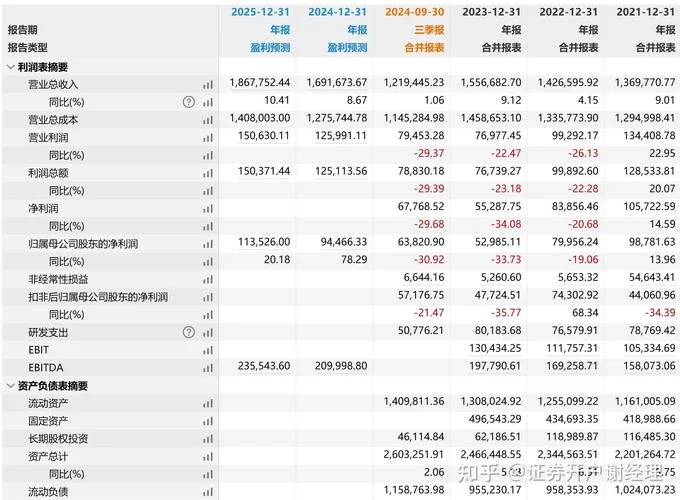Open chart icon for 流动资产 row
The height and width of the screenshot is (500, 680).
(208, 404)
